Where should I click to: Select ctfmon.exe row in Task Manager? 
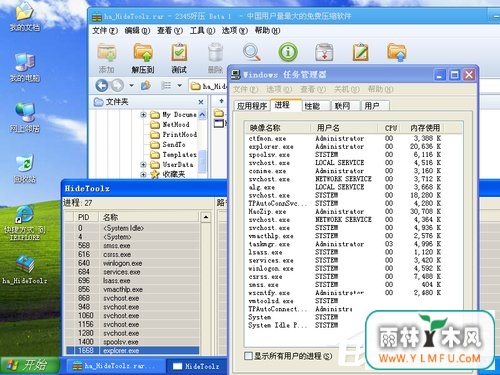click(x=345, y=138)
